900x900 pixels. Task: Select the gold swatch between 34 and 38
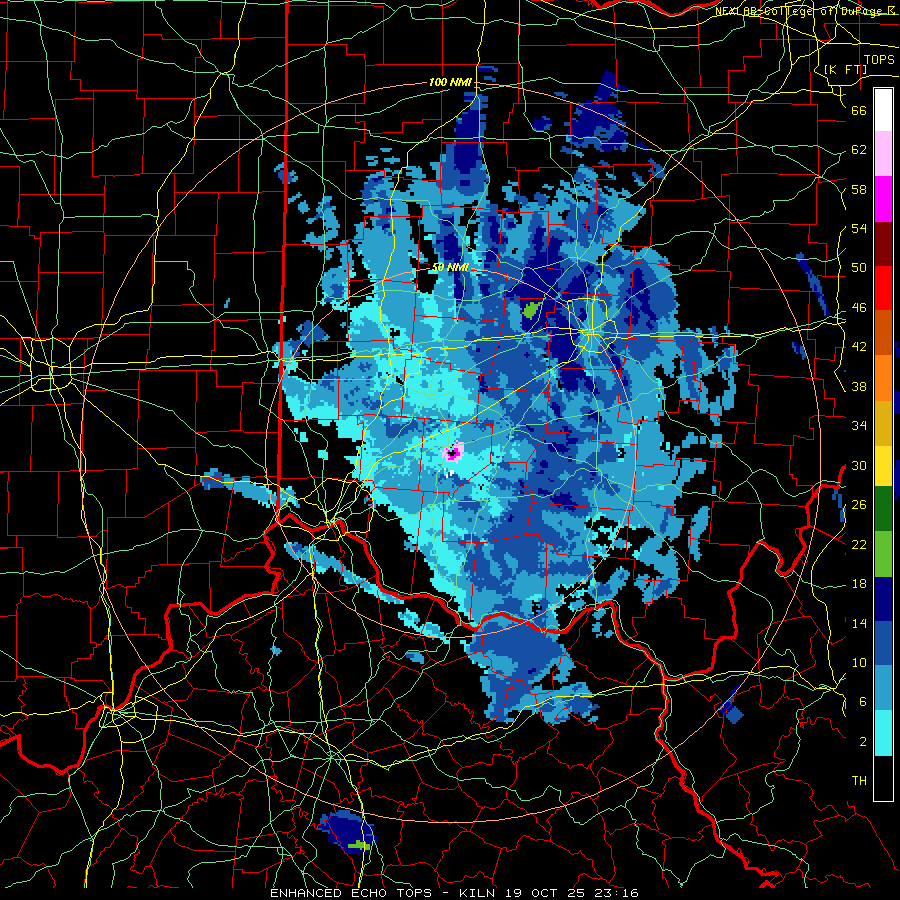(x=883, y=421)
